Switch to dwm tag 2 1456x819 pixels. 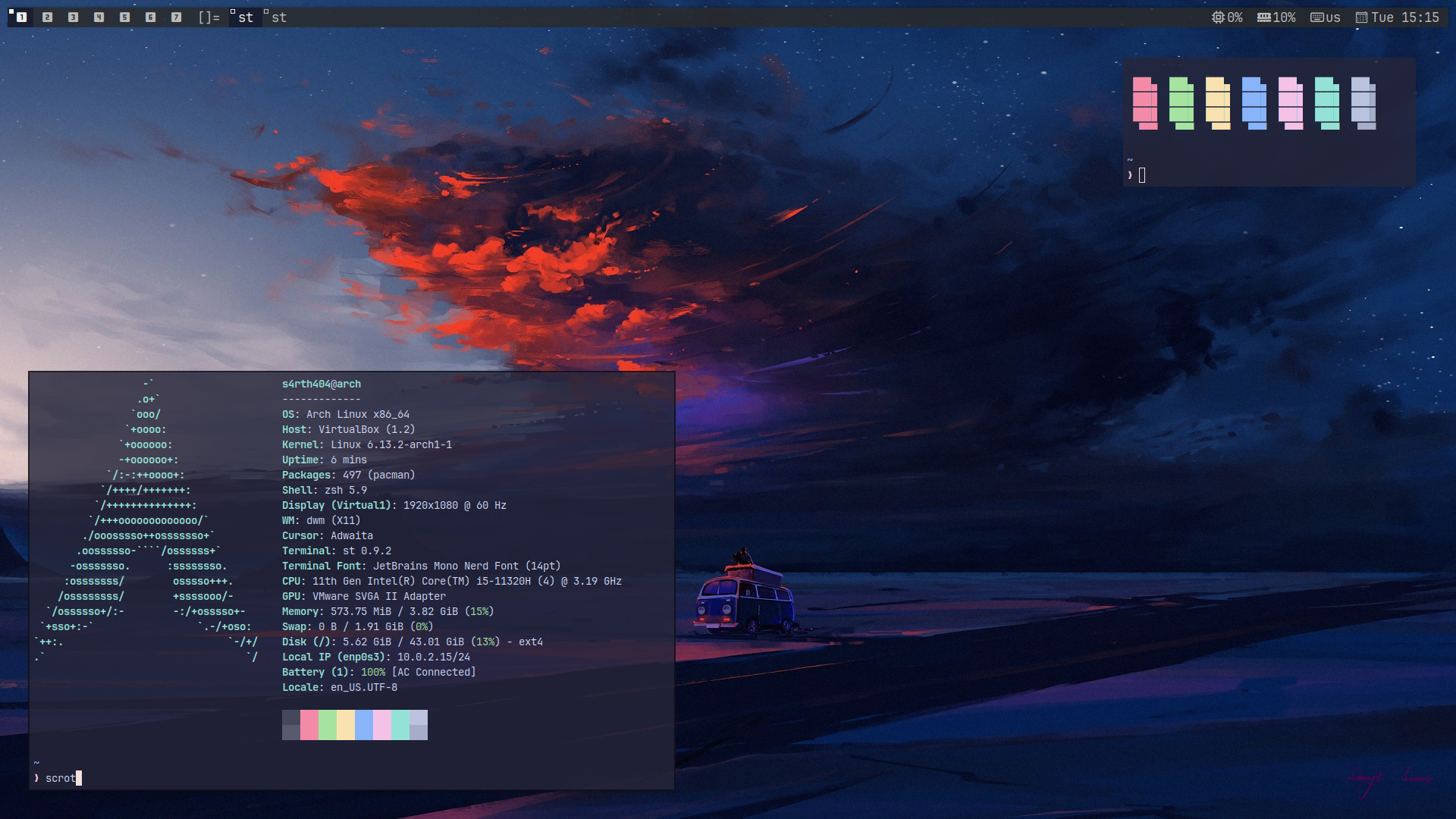(x=47, y=17)
